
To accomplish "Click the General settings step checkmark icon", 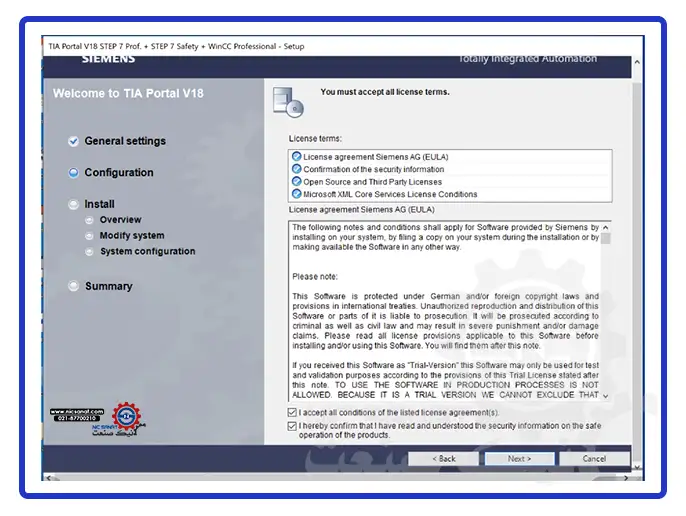I will point(74,141).
